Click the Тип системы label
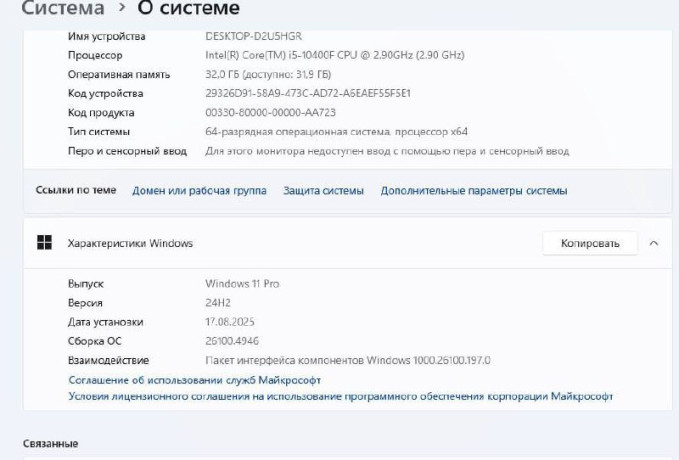The width and height of the screenshot is (679, 460). point(99,132)
